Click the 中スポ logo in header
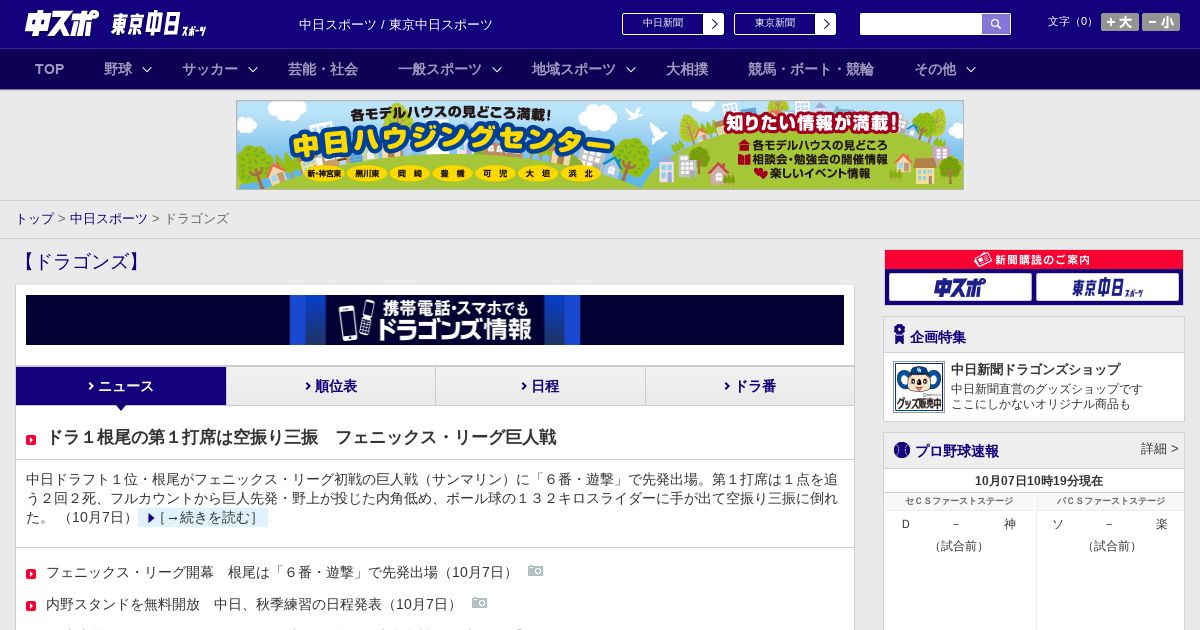1200x630 pixels. pos(62,23)
